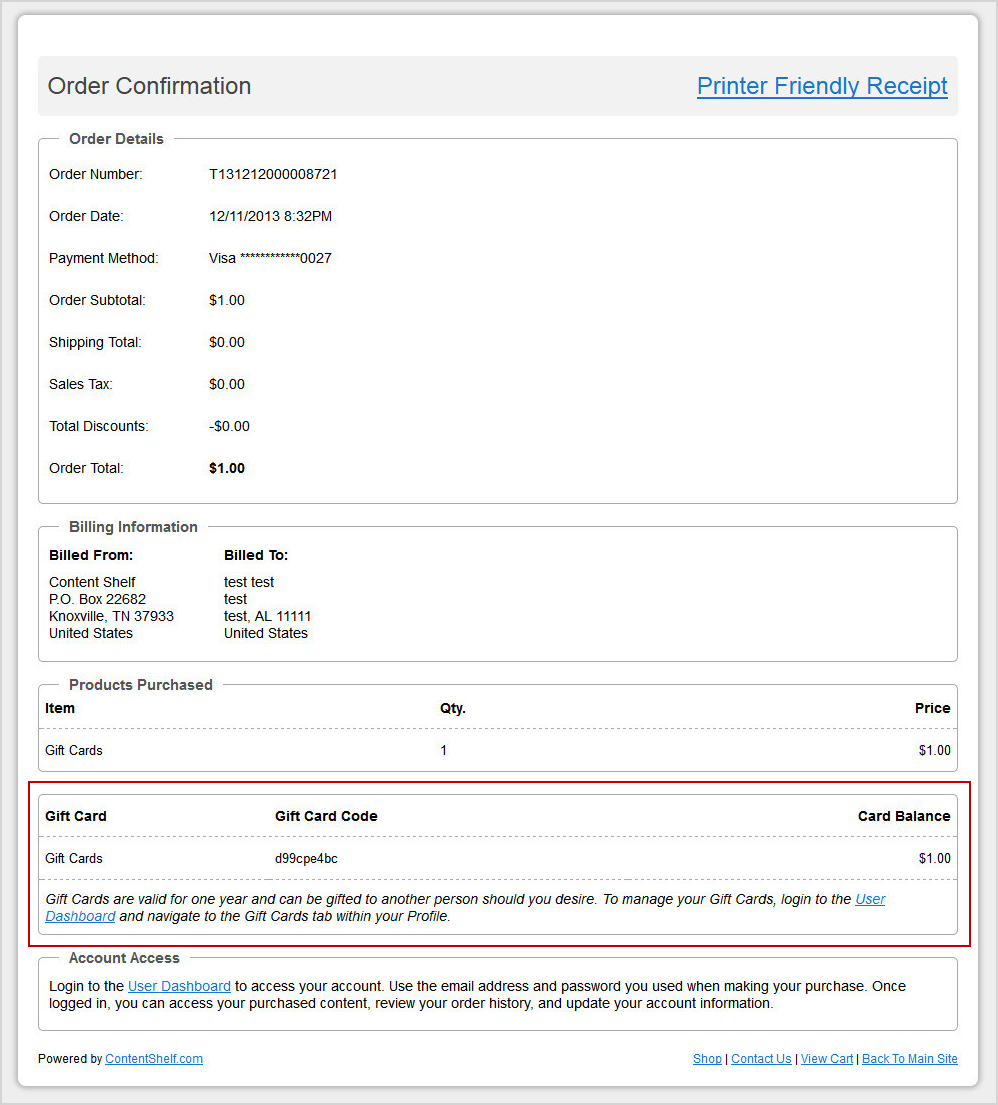This screenshot has height=1105, width=998.
Task: Open View Cart in the footer
Action: (x=827, y=1059)
